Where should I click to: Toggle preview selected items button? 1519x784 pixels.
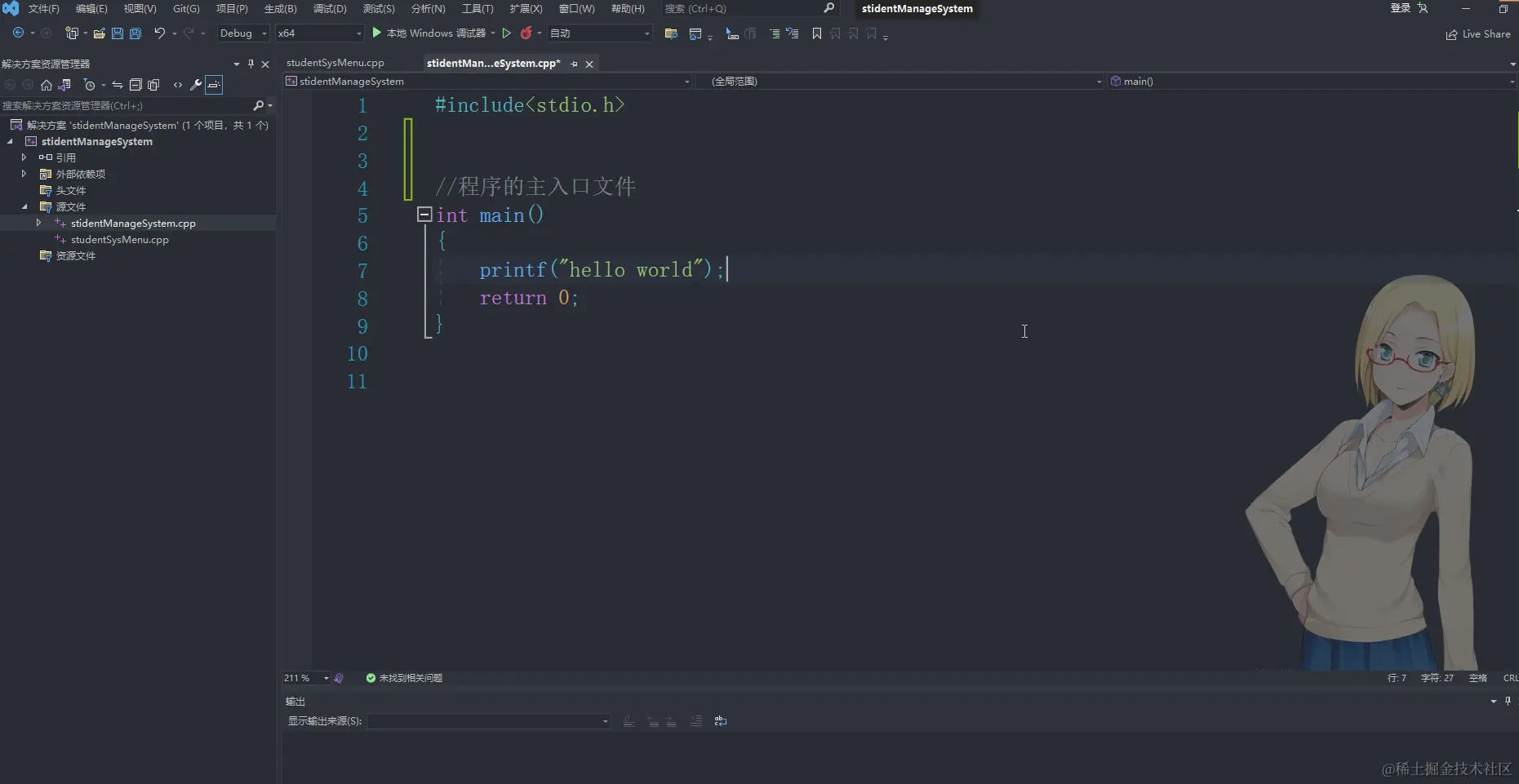point(214,85)
